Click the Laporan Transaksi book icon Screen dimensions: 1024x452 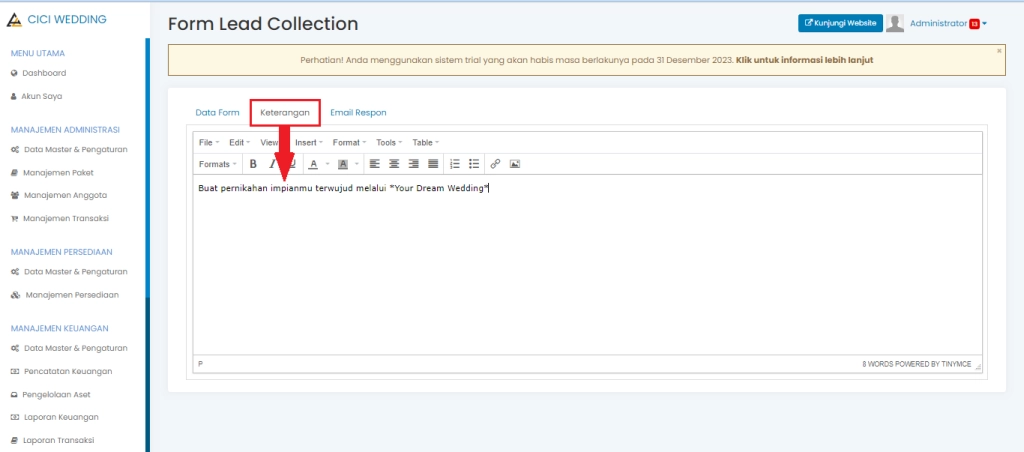(14, 440)
